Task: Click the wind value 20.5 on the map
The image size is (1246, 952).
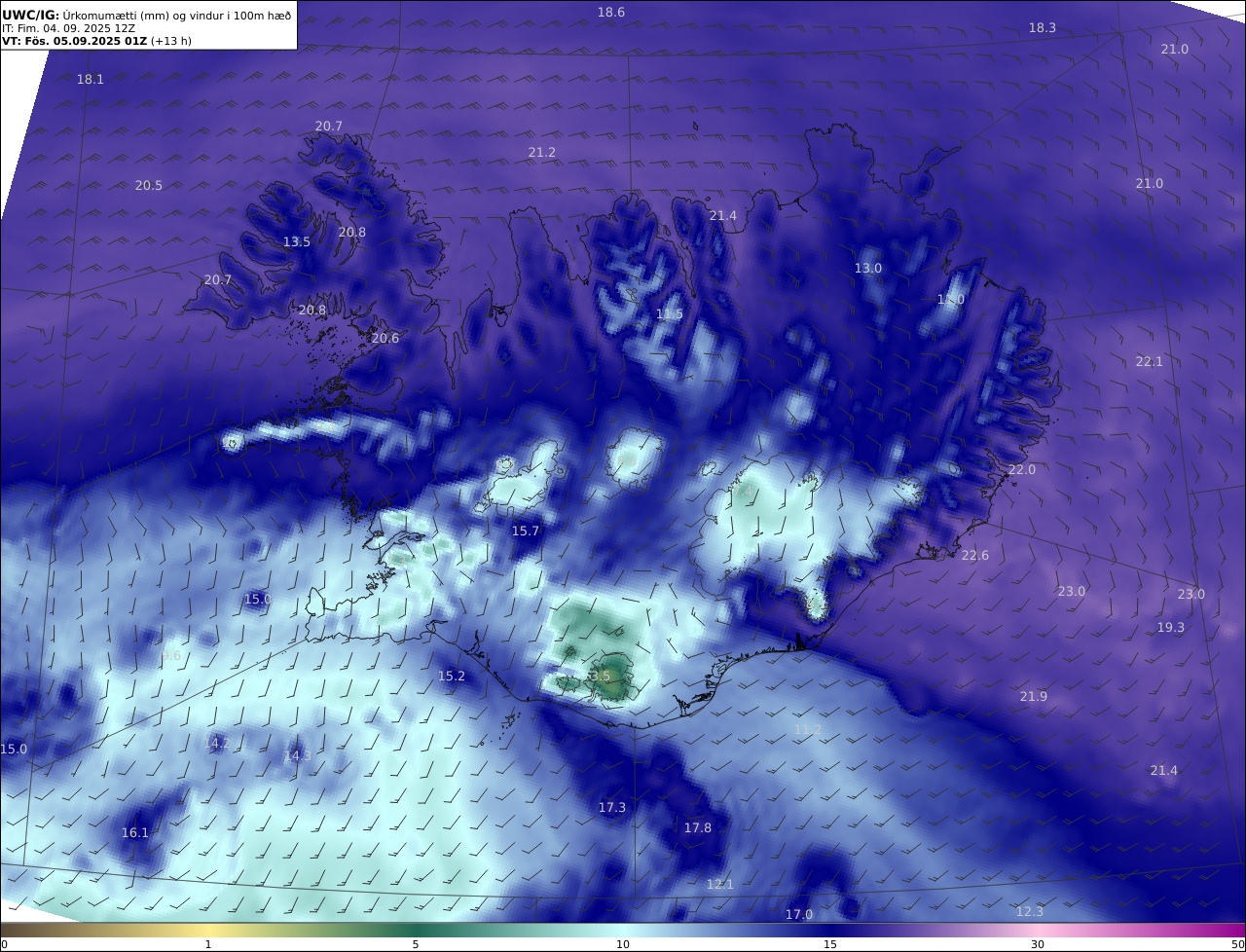Action: coord(149,186)
